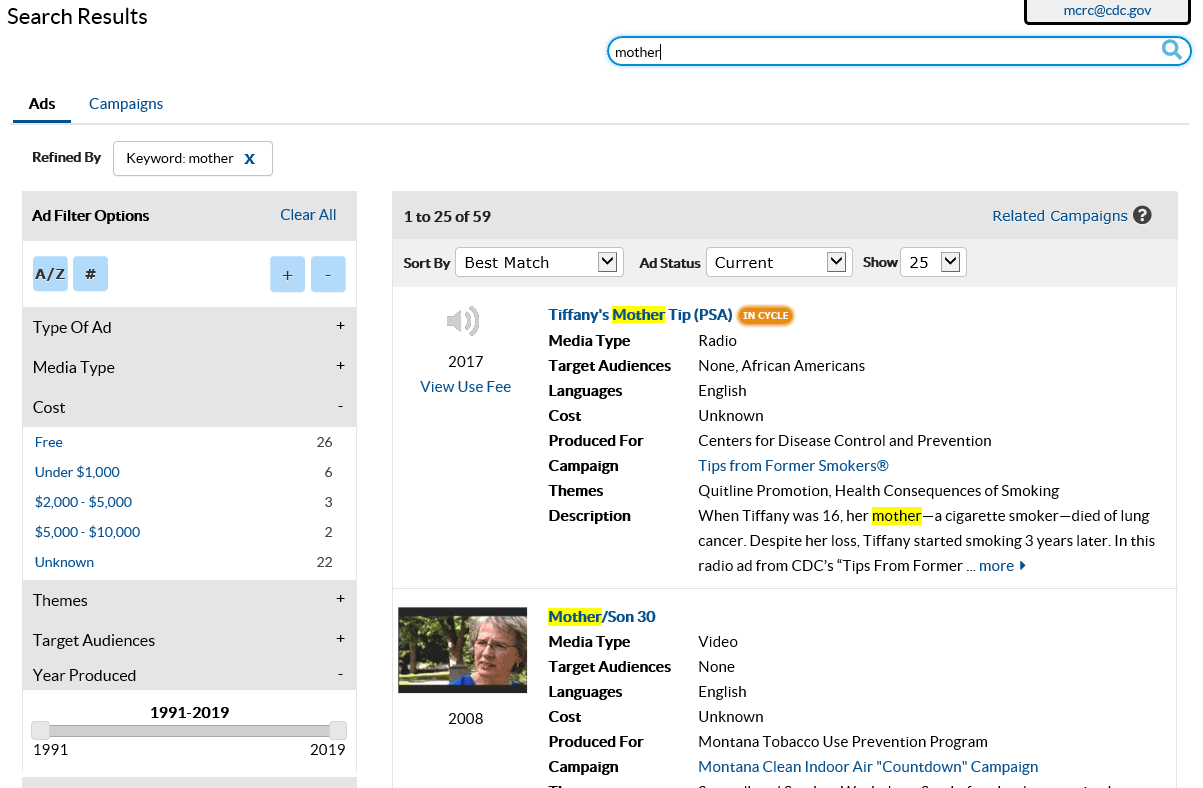The width and height of the screenshot is (1203, 788).
Task: Click the Clear All link
Action: [x=308, y=215]
